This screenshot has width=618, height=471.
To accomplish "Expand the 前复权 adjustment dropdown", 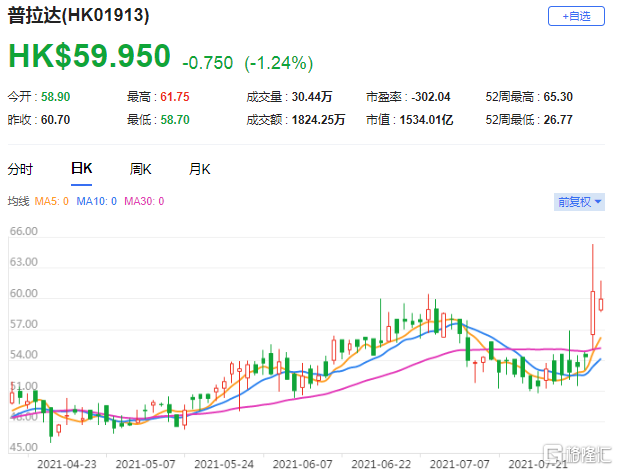I will click(579, 202).
